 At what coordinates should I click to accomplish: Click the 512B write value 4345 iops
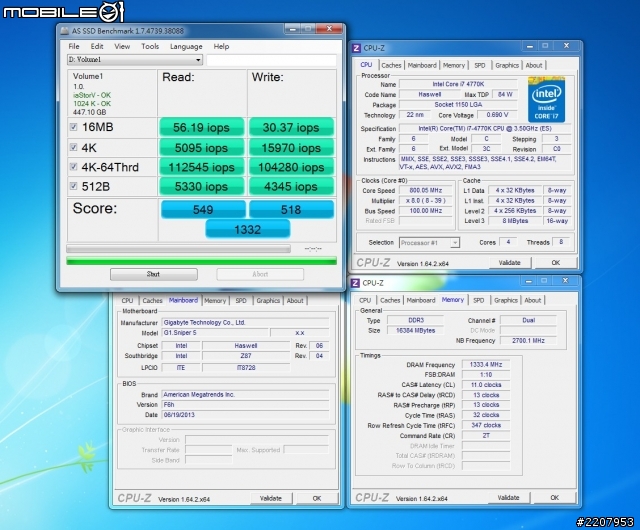tap(291, 187)
